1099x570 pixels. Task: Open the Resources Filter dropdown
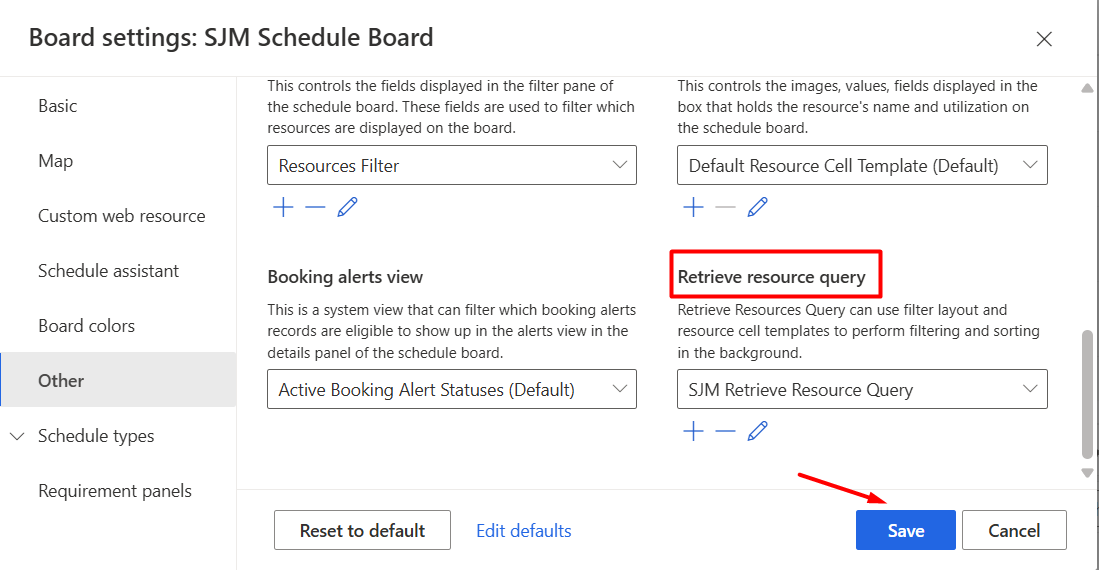pyautogui.click(x=451, y=166)
